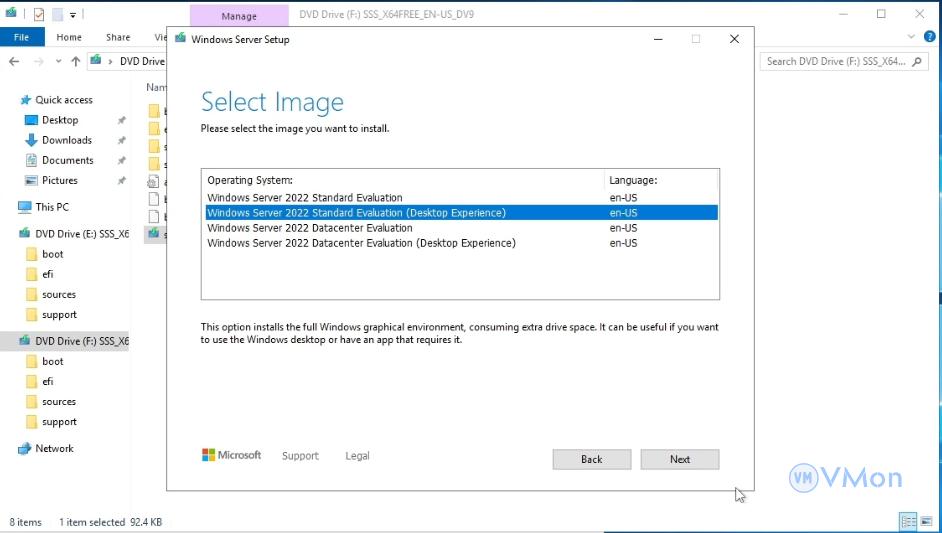Image resolution: width=942 pixels, height=533 pixels.
Task: Open Explorer Help question mark icon
Action: coord(929,37)
